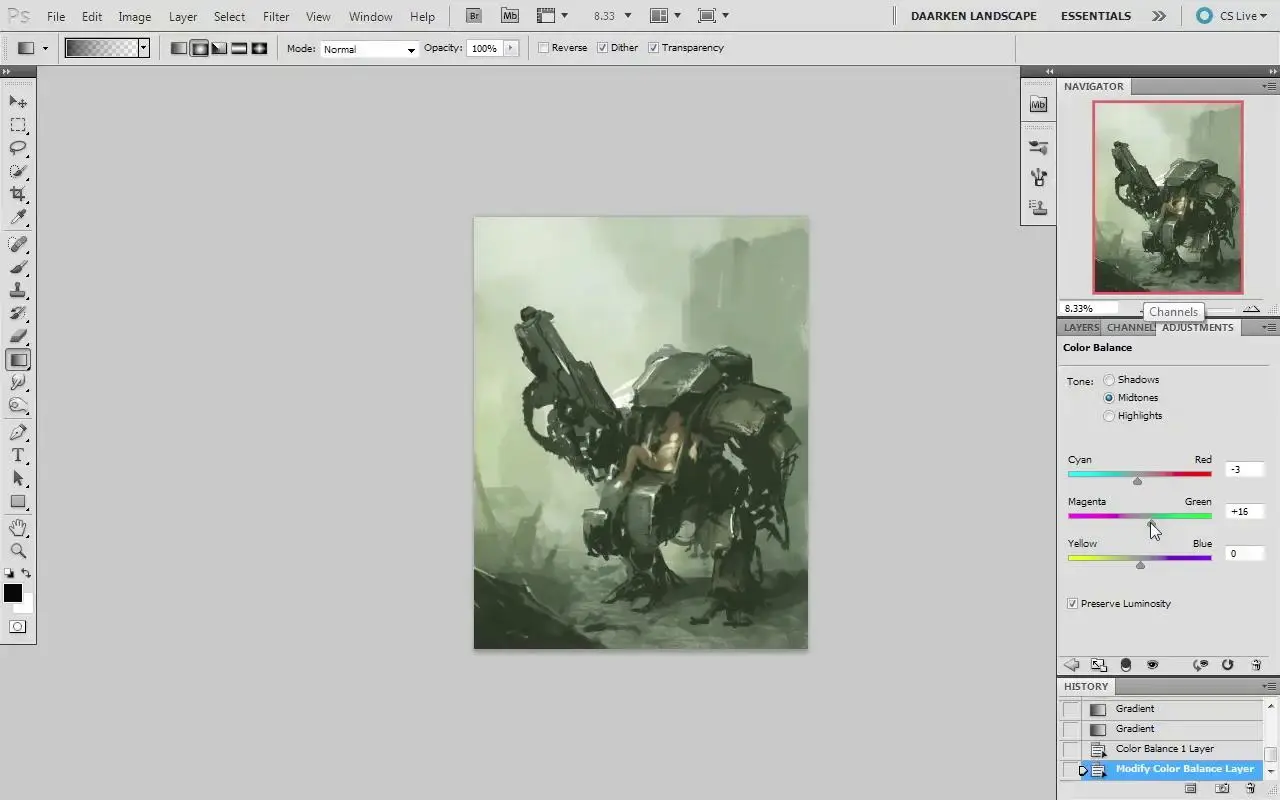This screenshot has width=1280, height=800.
Task: Swap foreground and background colors
Action: click(x=27, y=574)
